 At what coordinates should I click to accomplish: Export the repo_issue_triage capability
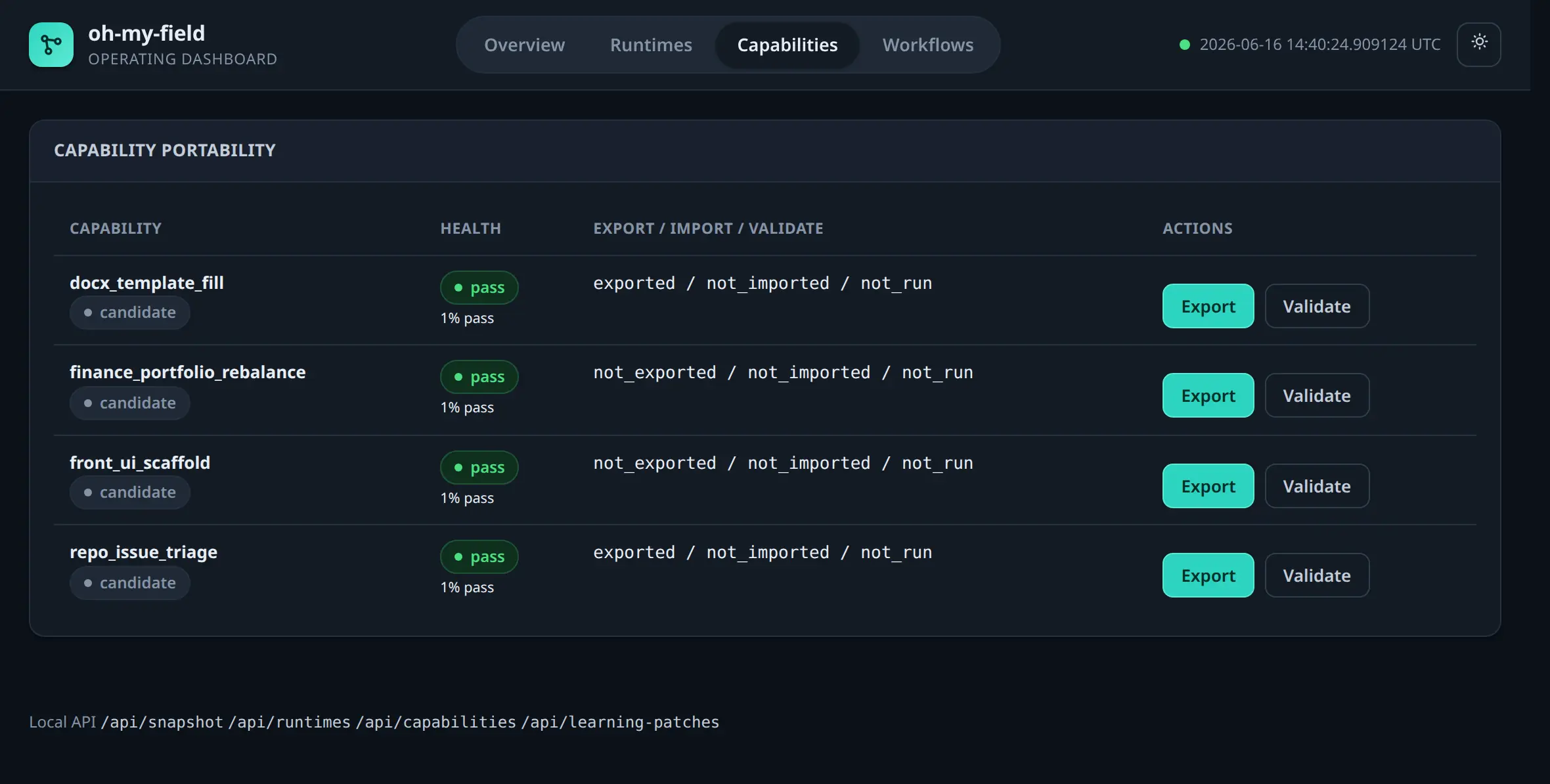tap(1208, 575)
